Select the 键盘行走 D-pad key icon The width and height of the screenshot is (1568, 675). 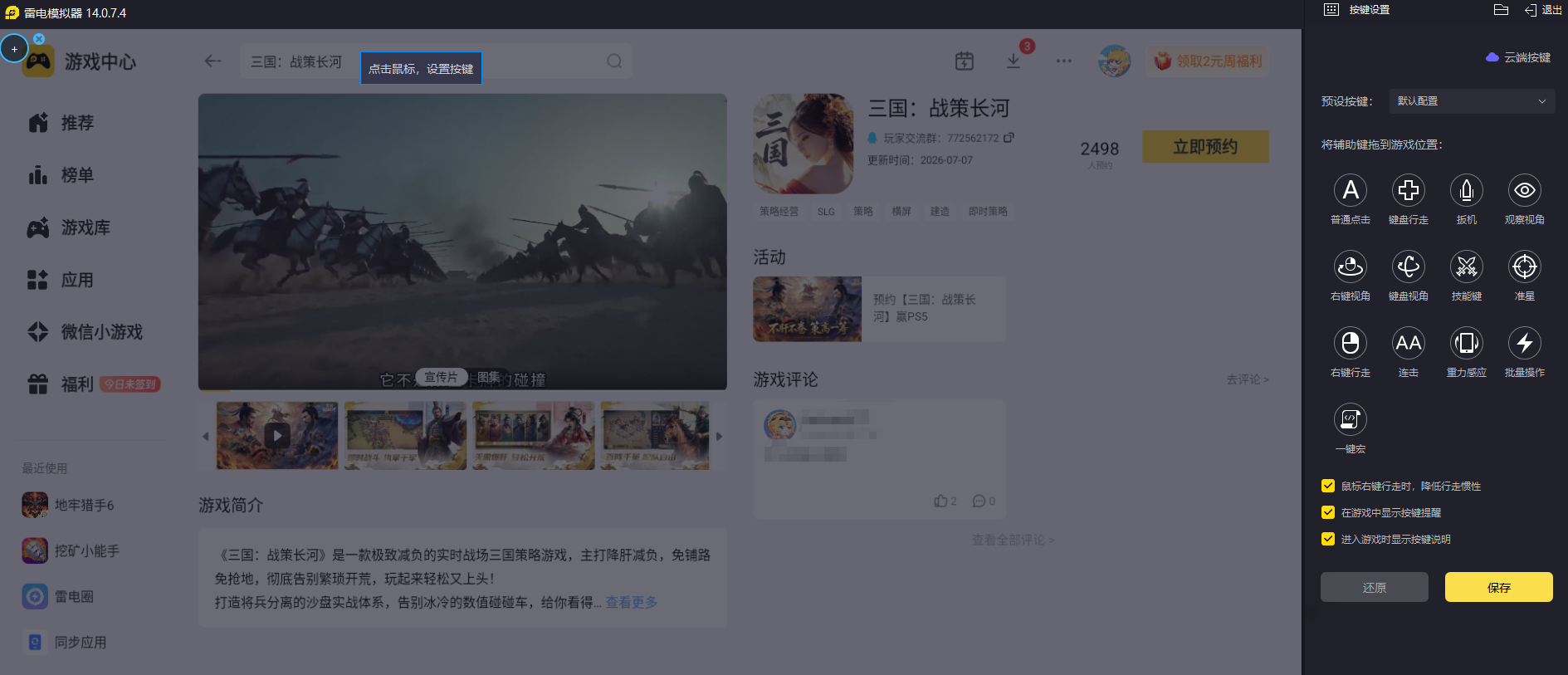point(1409,190)
